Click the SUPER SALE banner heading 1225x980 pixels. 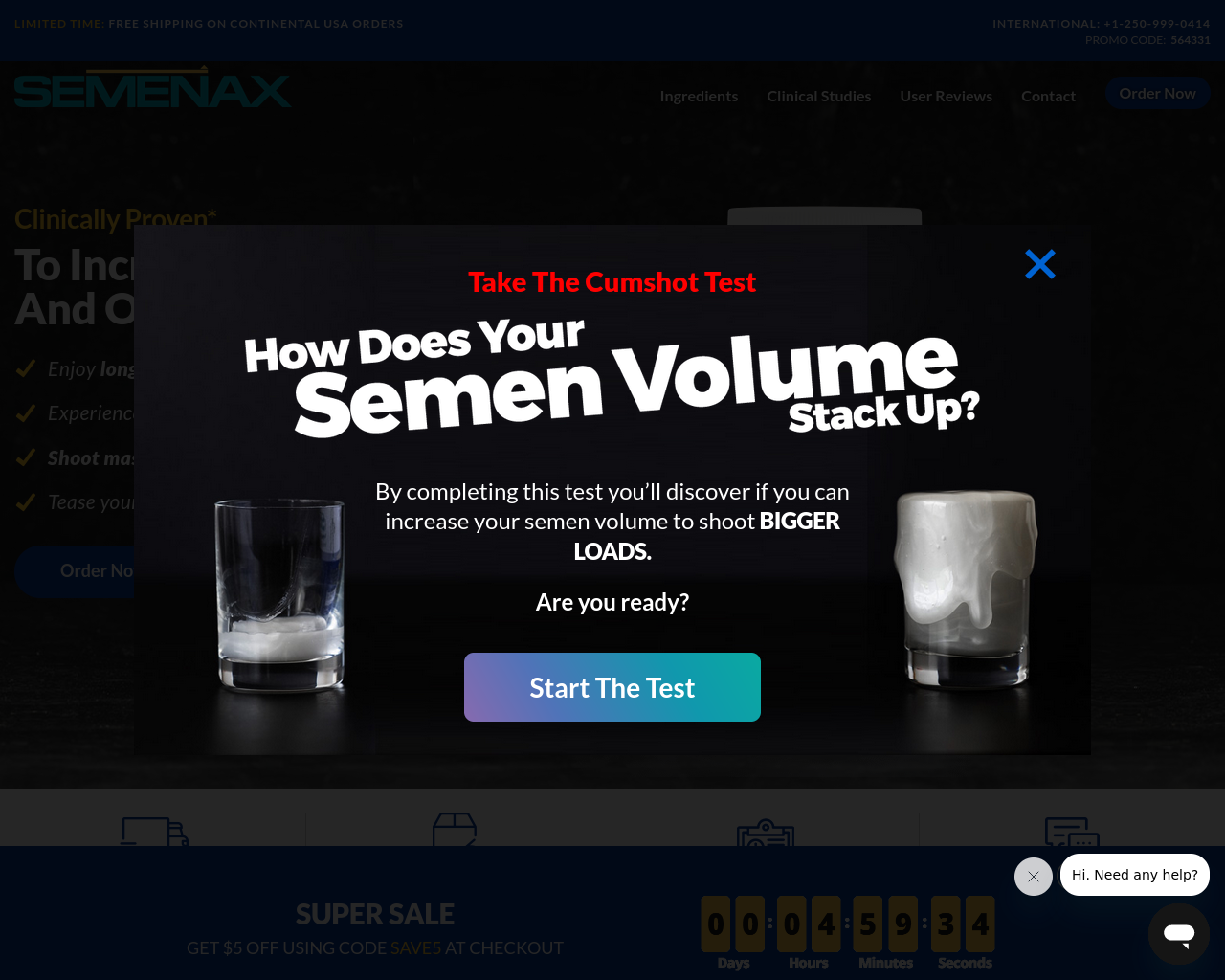coord(375,914)
